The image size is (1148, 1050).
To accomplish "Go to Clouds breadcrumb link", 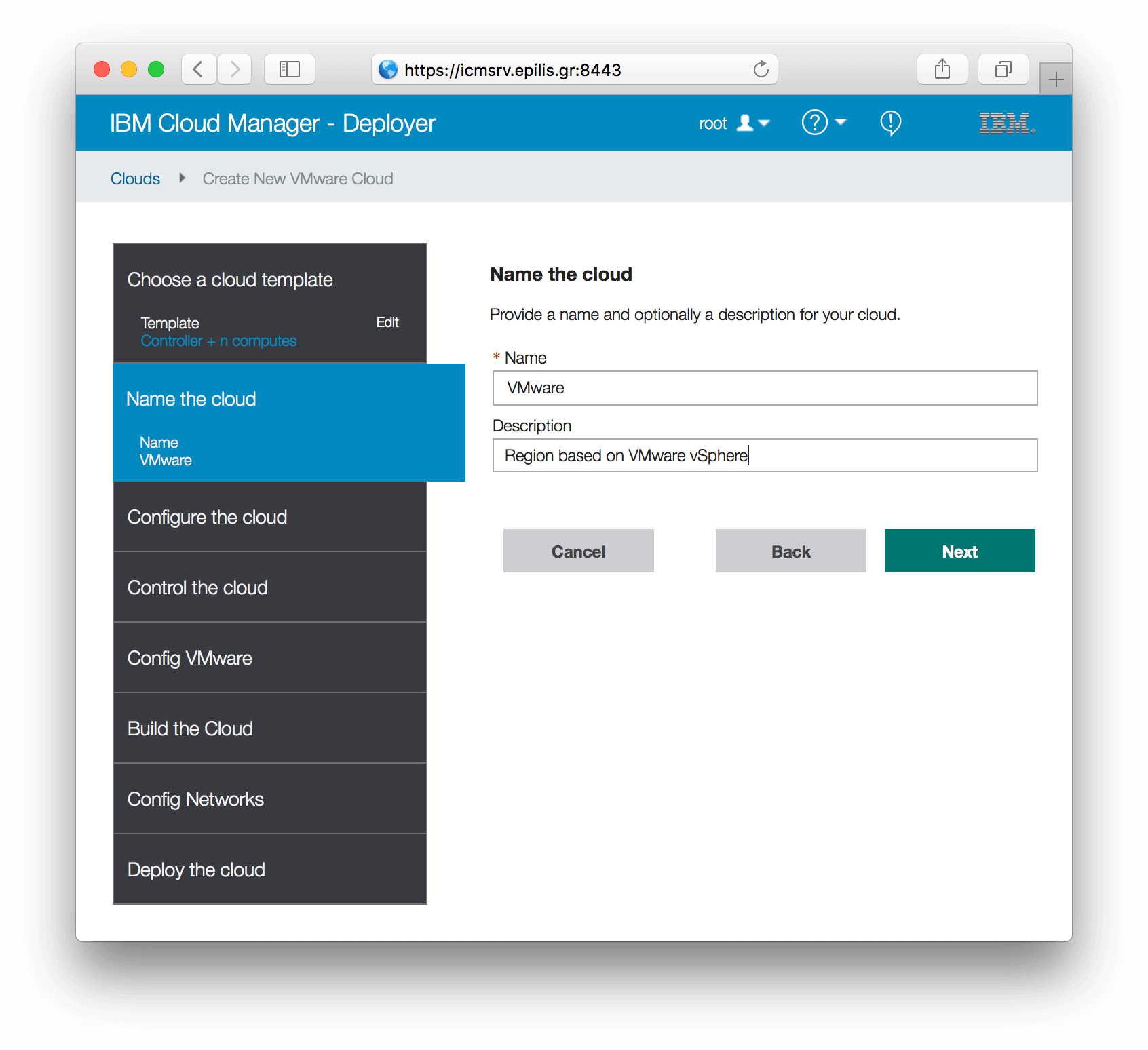I will tap(135, 179).
